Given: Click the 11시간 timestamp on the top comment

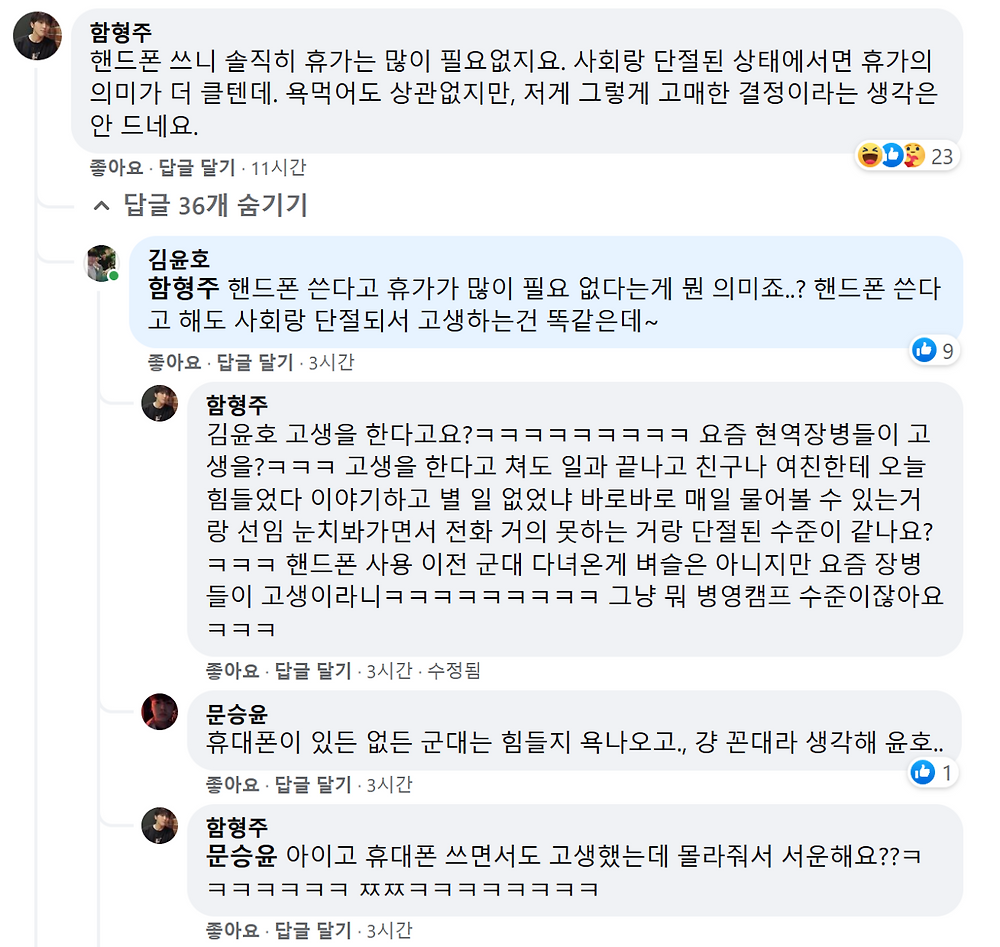Looking at the screenshot, I should coord(279,167).
